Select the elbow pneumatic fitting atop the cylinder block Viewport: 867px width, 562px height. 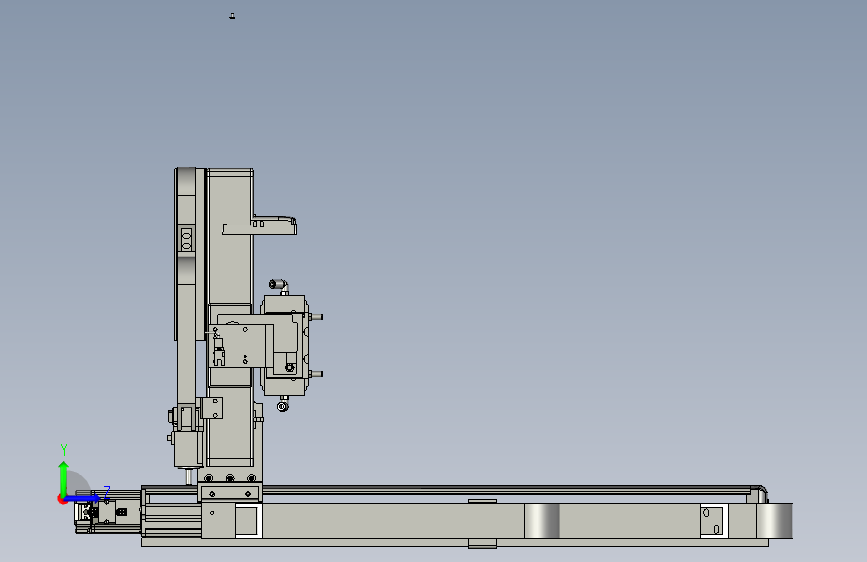279,285
